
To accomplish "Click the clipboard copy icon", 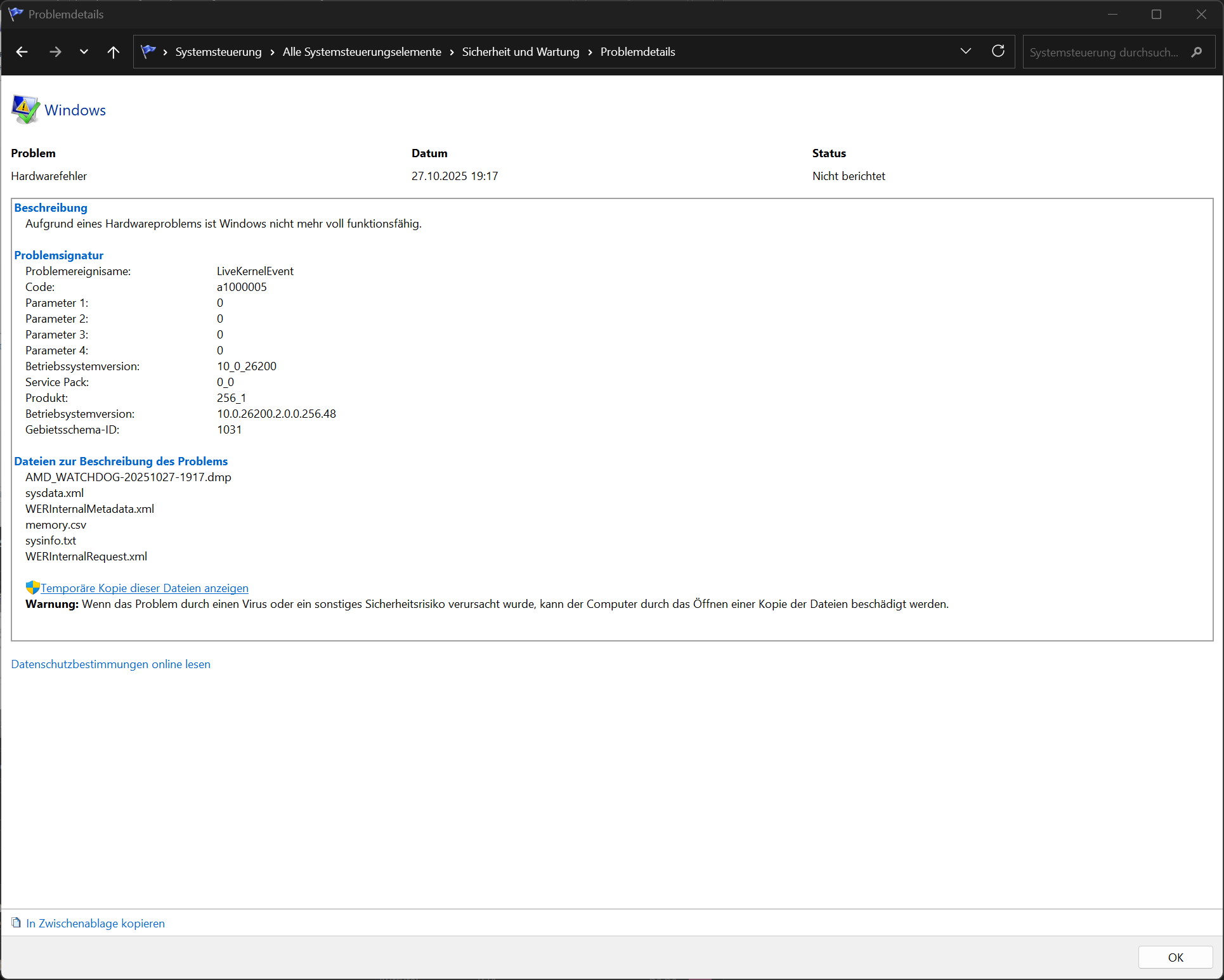I will (16, 923).
